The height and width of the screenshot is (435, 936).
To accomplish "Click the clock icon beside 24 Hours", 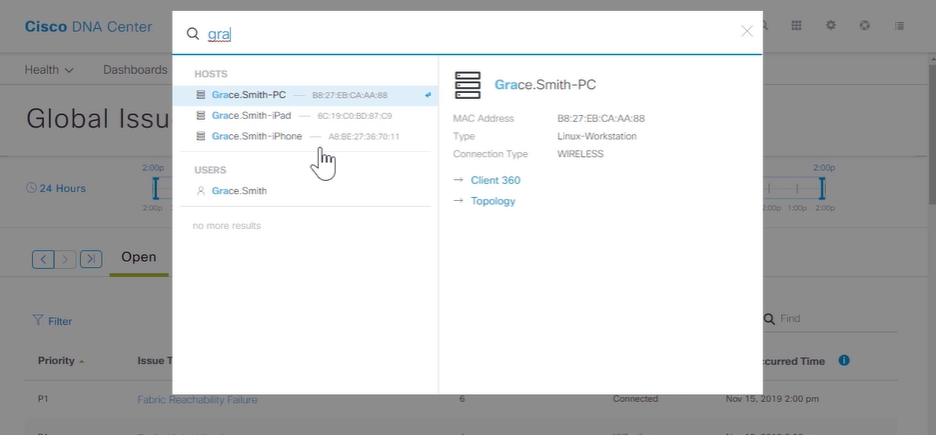I will pyautogui.click(x=31, y=188).
